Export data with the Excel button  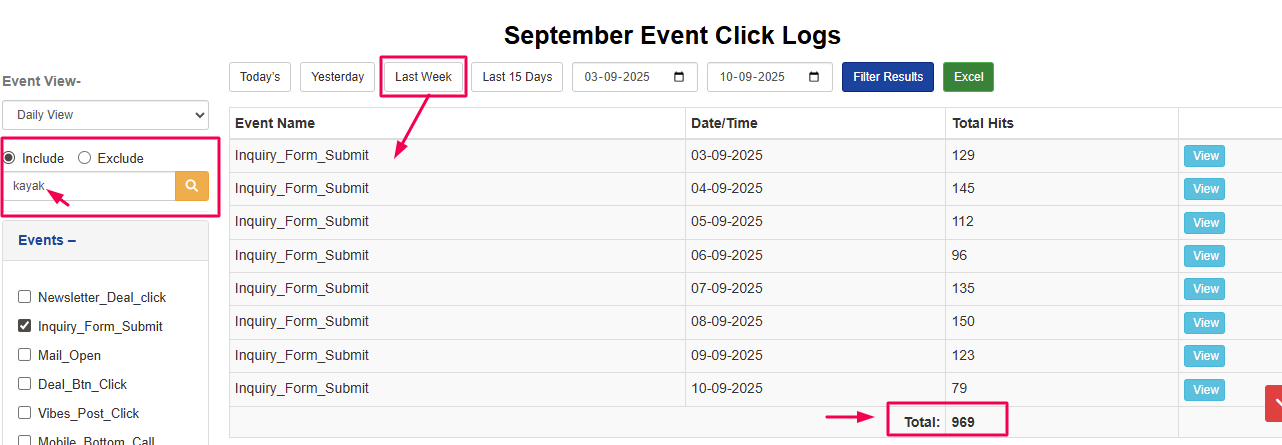(968, 77)
